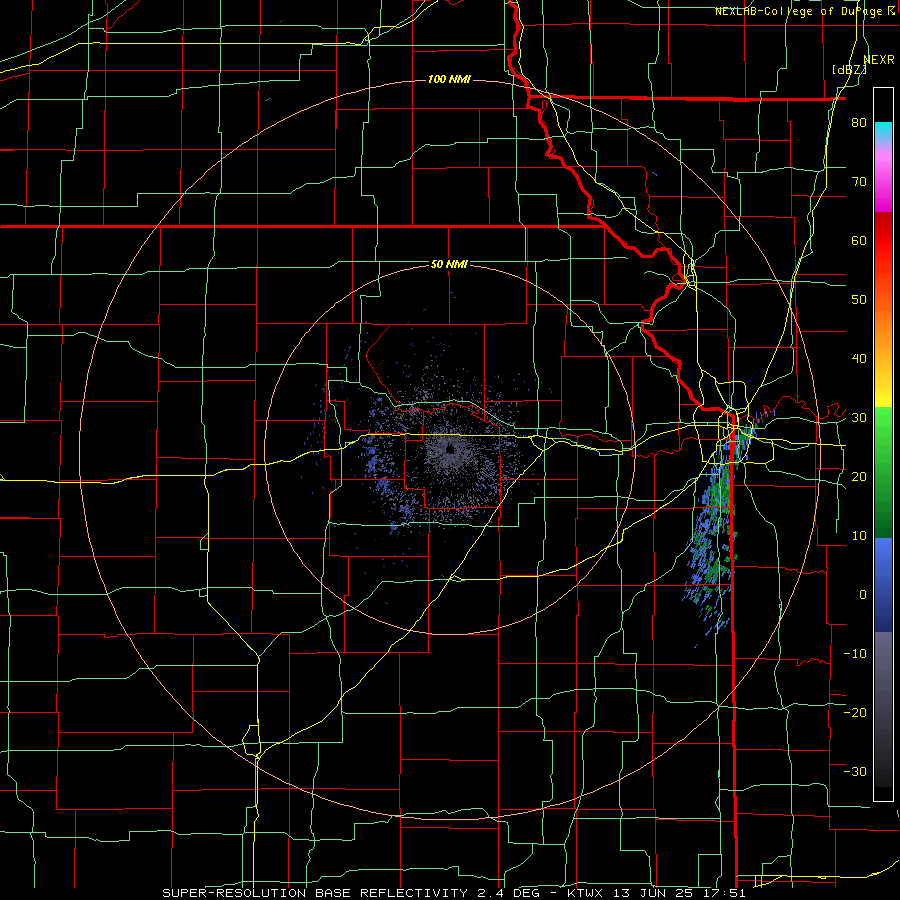Click the 40 value on the dBZ scale
The image size is (900, 900).
[859, 359]
